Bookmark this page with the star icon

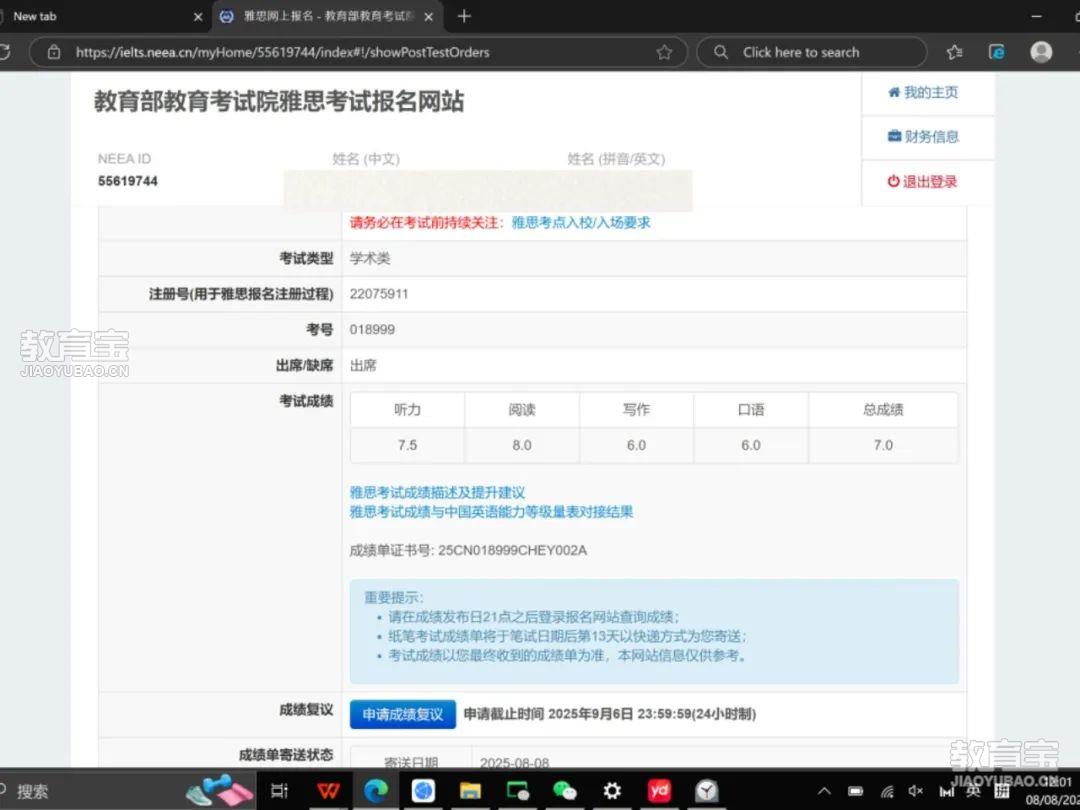pyautogui.click(x=664, y=52)
